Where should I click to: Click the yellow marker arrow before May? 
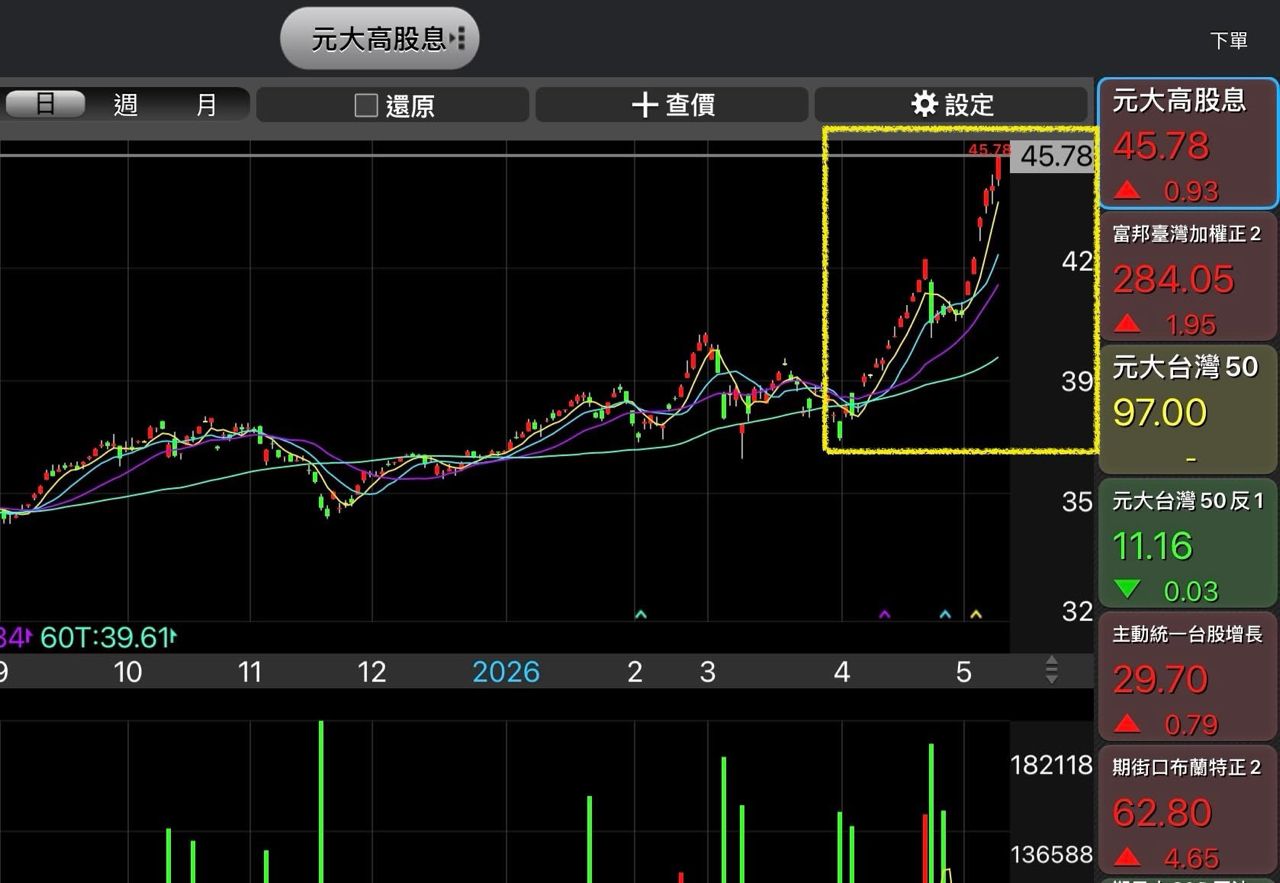tap(976, 614)
